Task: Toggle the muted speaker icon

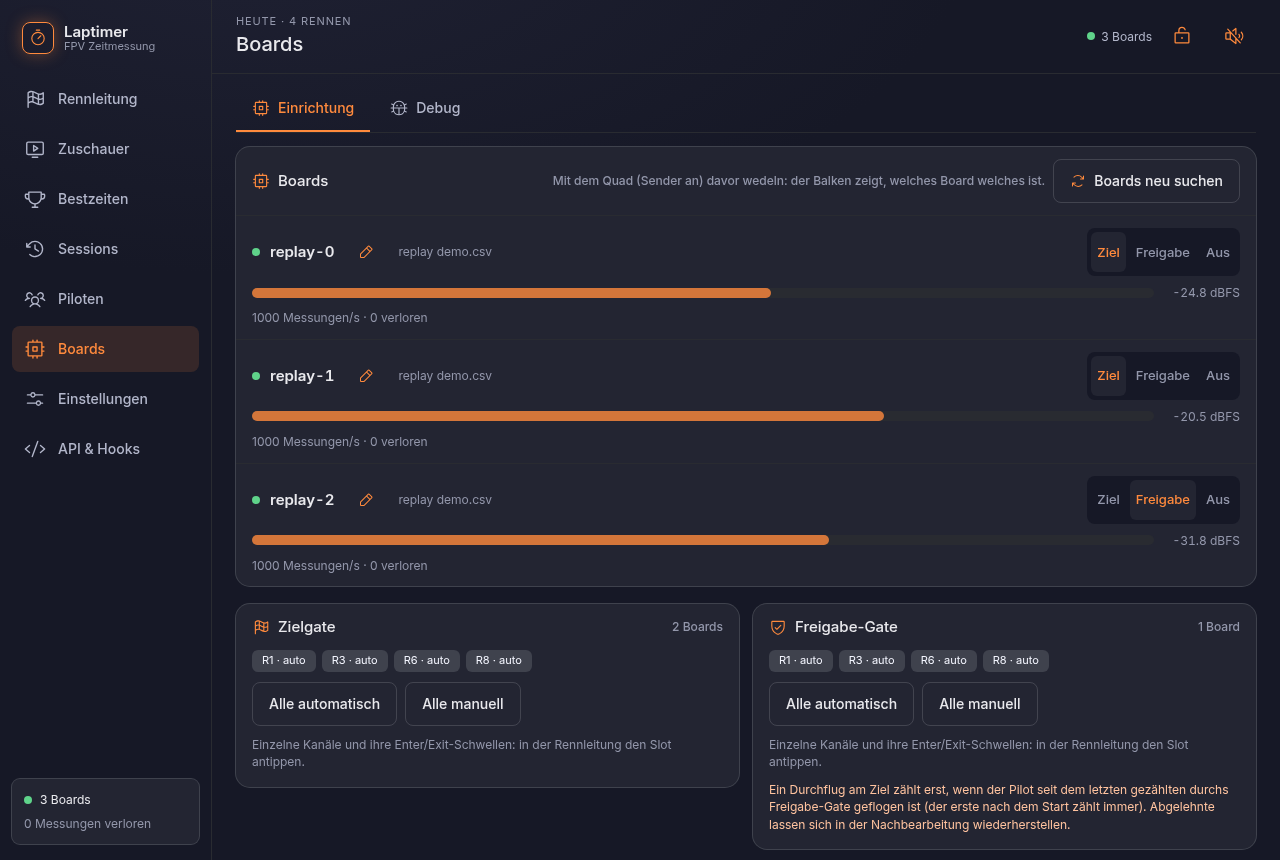Action: [1234, 36]
